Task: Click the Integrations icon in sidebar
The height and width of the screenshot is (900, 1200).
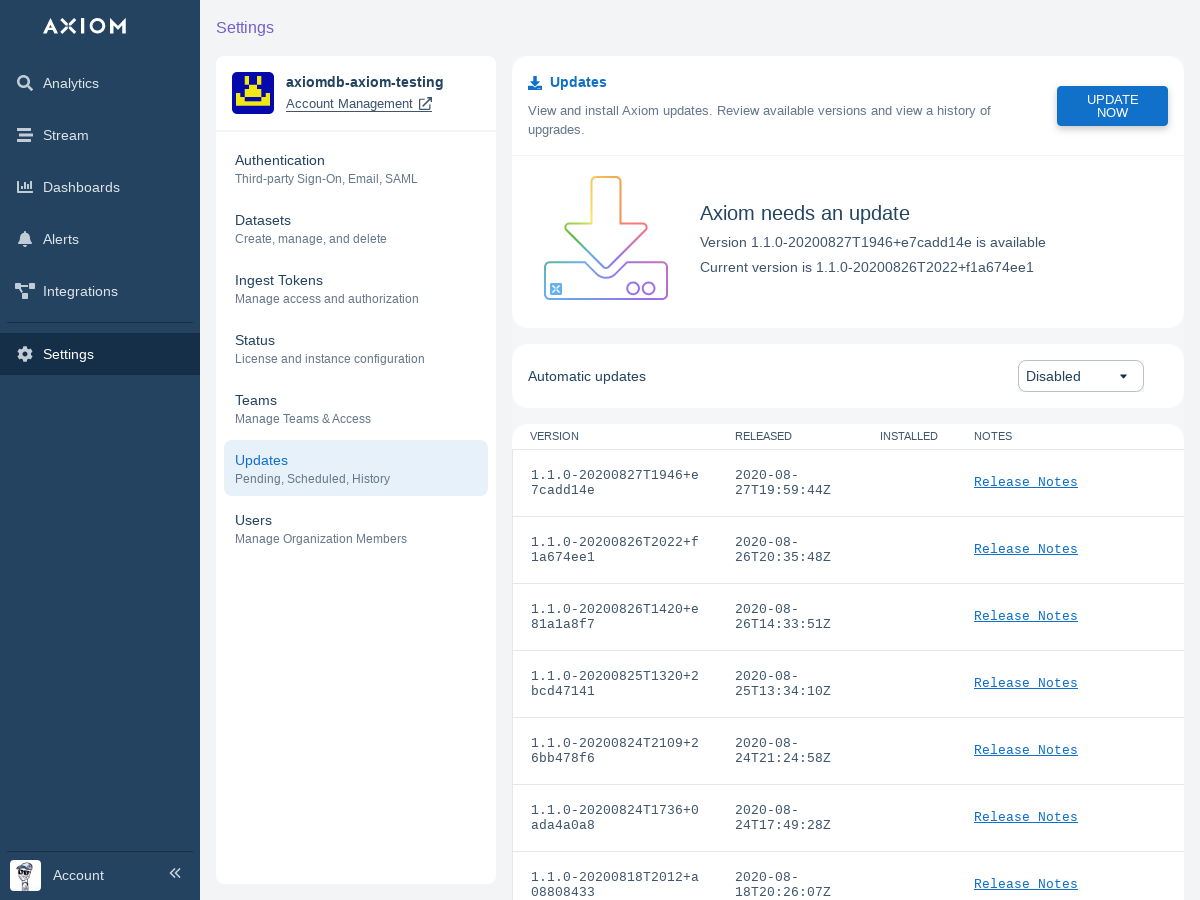Action: (x=25, y=291)
